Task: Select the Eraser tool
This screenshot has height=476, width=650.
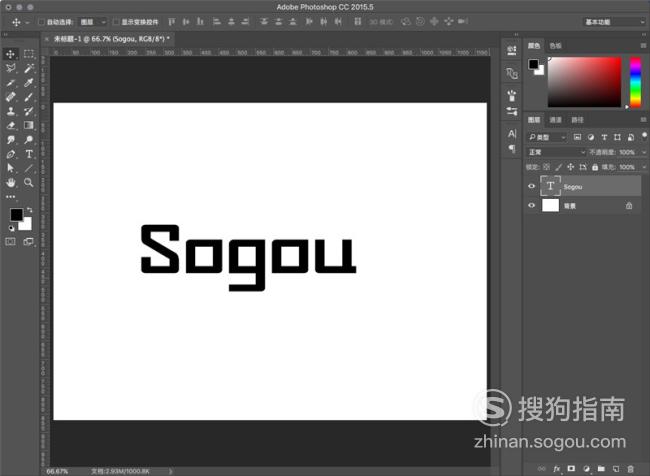Action: [10, 125]
